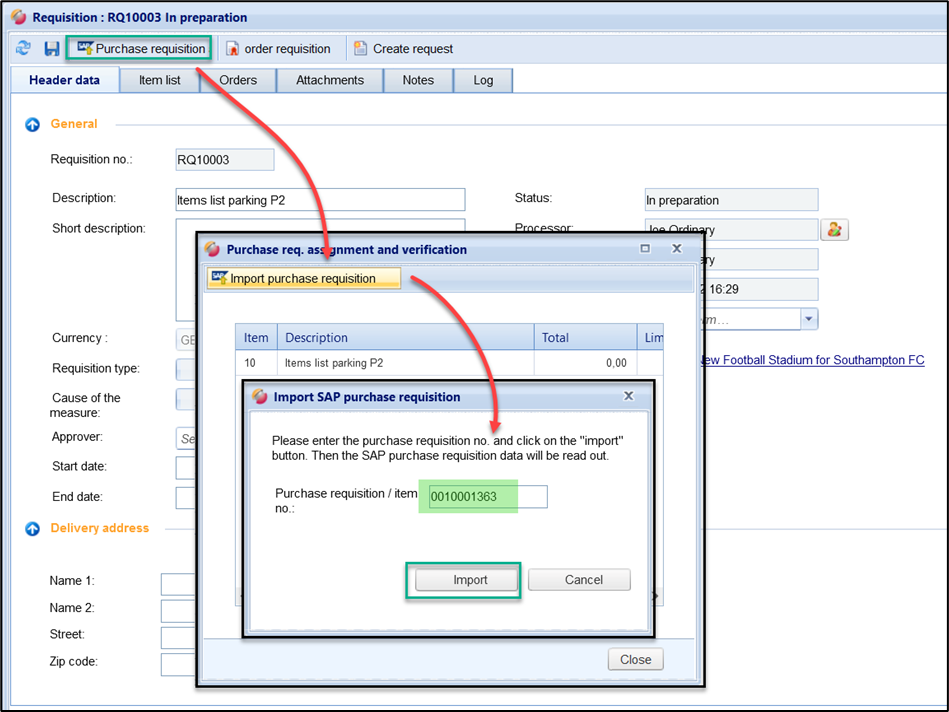
Task: Open the Log tab
Action: tap(483, 80)
